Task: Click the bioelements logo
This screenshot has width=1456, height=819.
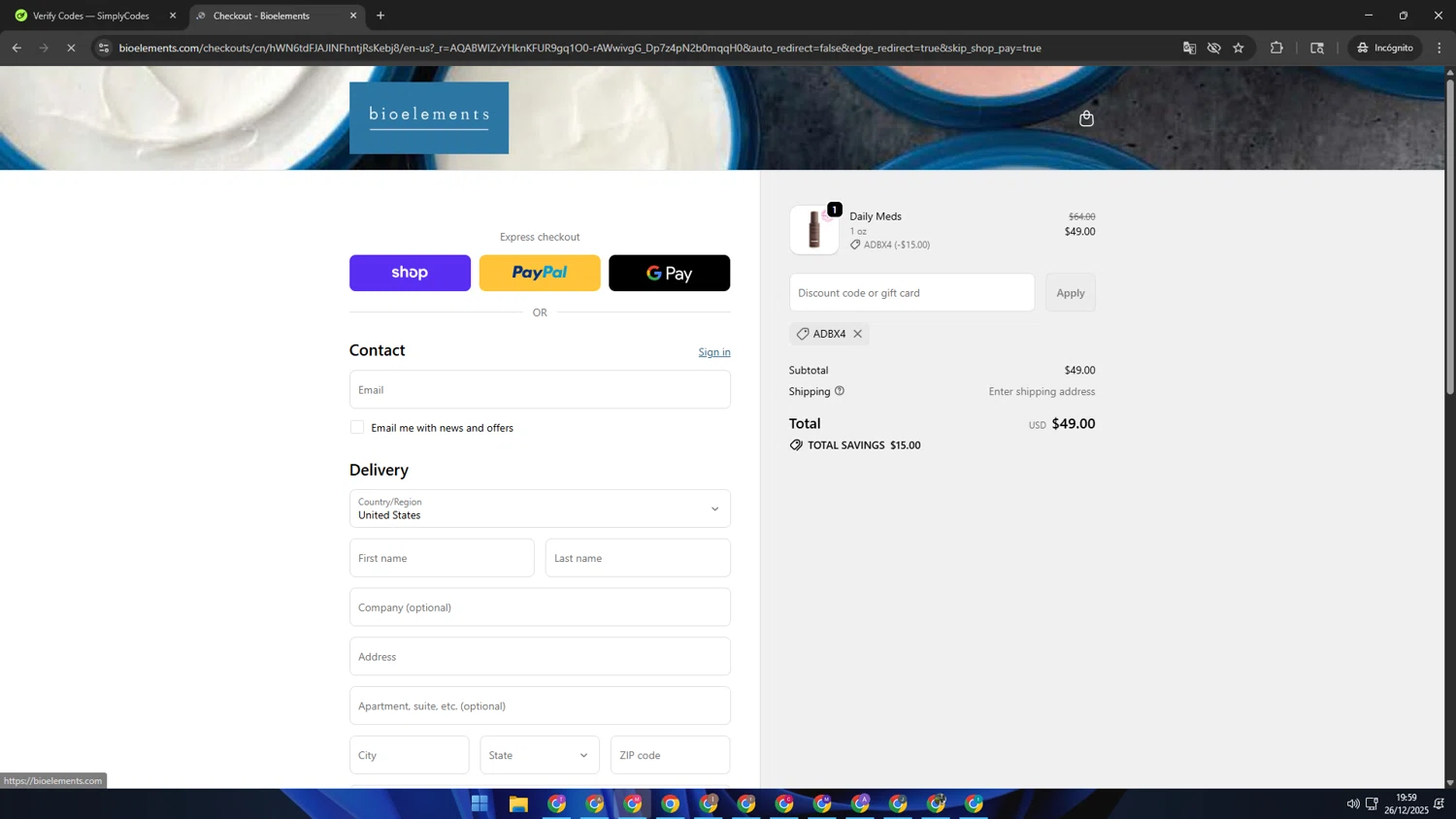Action: point(429,117)
